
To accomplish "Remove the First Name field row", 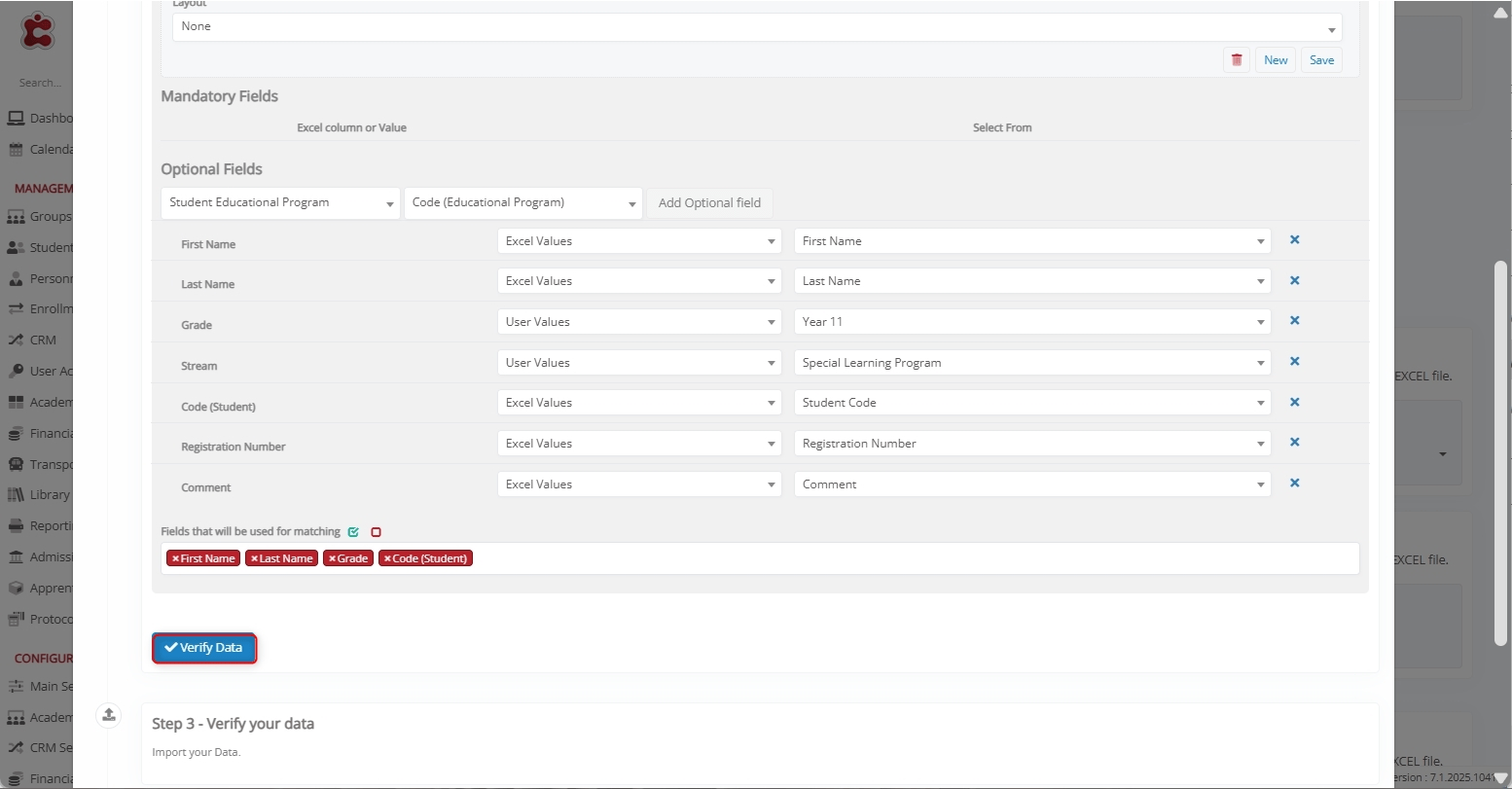I will [x=1294, y=240].
